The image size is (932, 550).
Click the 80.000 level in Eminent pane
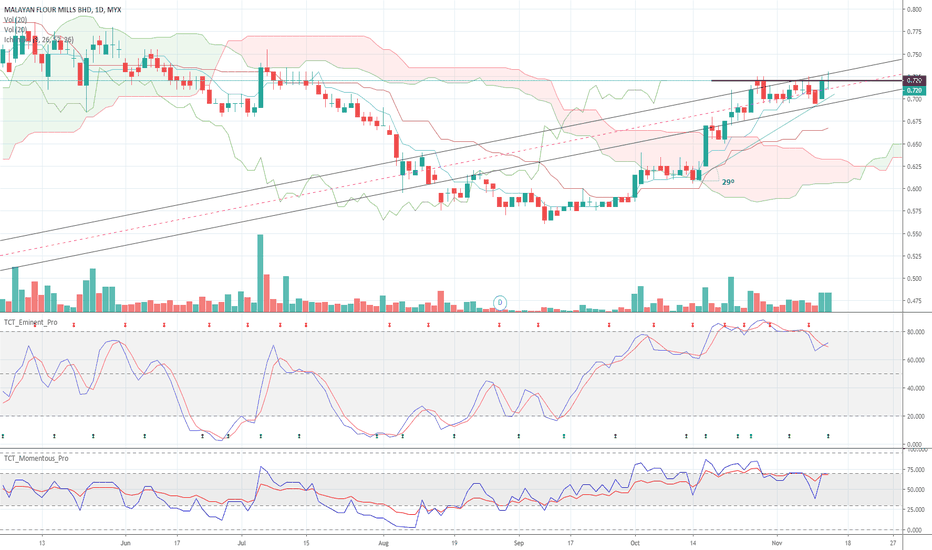[x=915, y=332]
